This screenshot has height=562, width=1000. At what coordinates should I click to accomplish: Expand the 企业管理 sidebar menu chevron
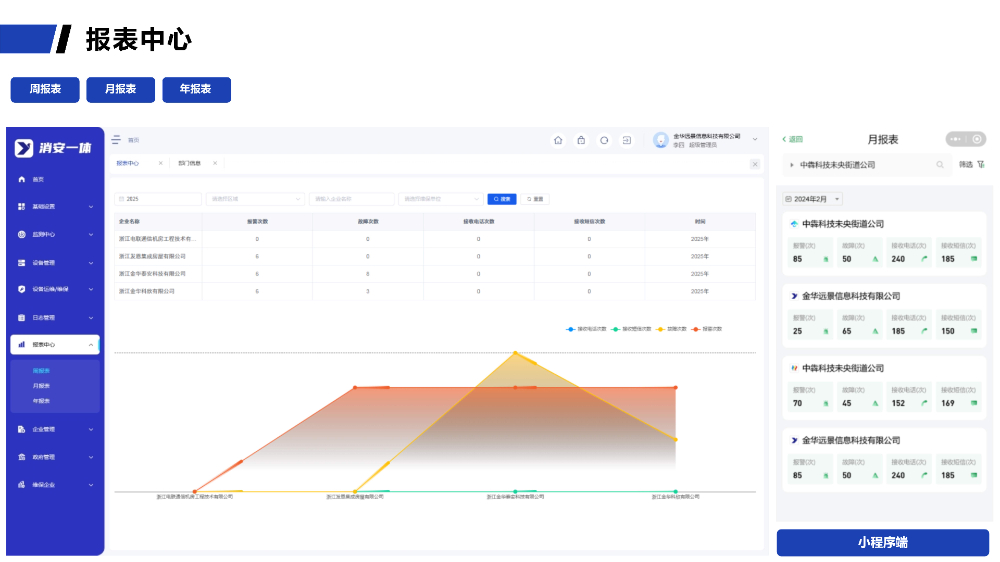[x=91, y=429]
